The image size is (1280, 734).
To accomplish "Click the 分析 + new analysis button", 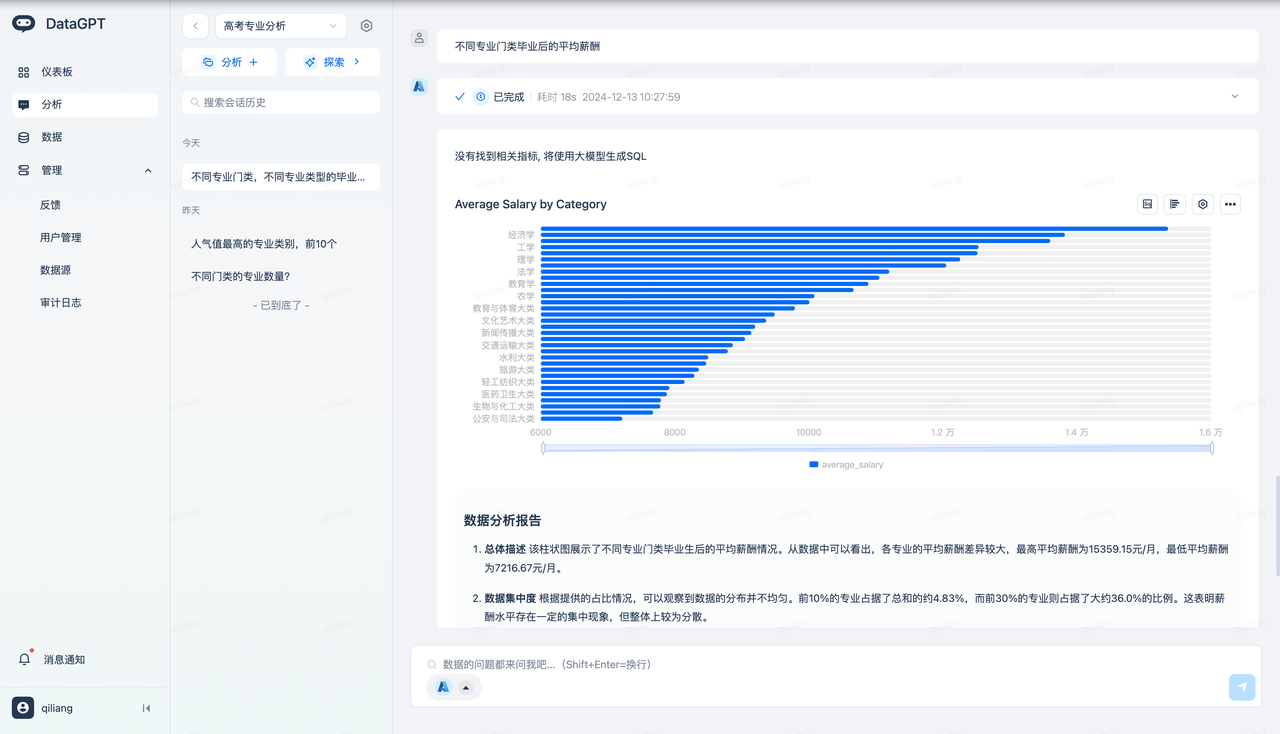I will pos(229,62).
